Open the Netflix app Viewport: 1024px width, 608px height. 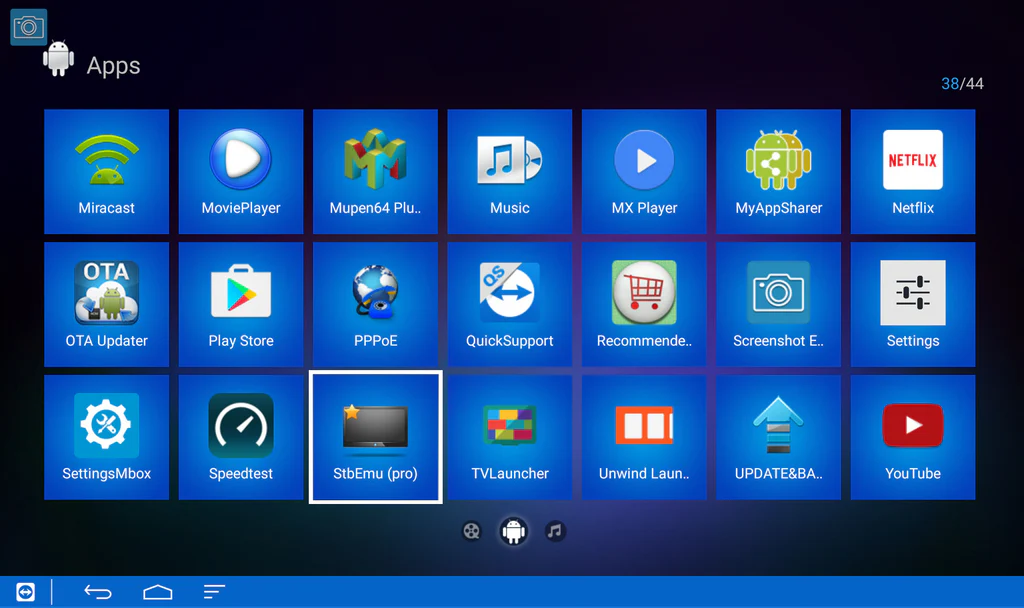912,170
